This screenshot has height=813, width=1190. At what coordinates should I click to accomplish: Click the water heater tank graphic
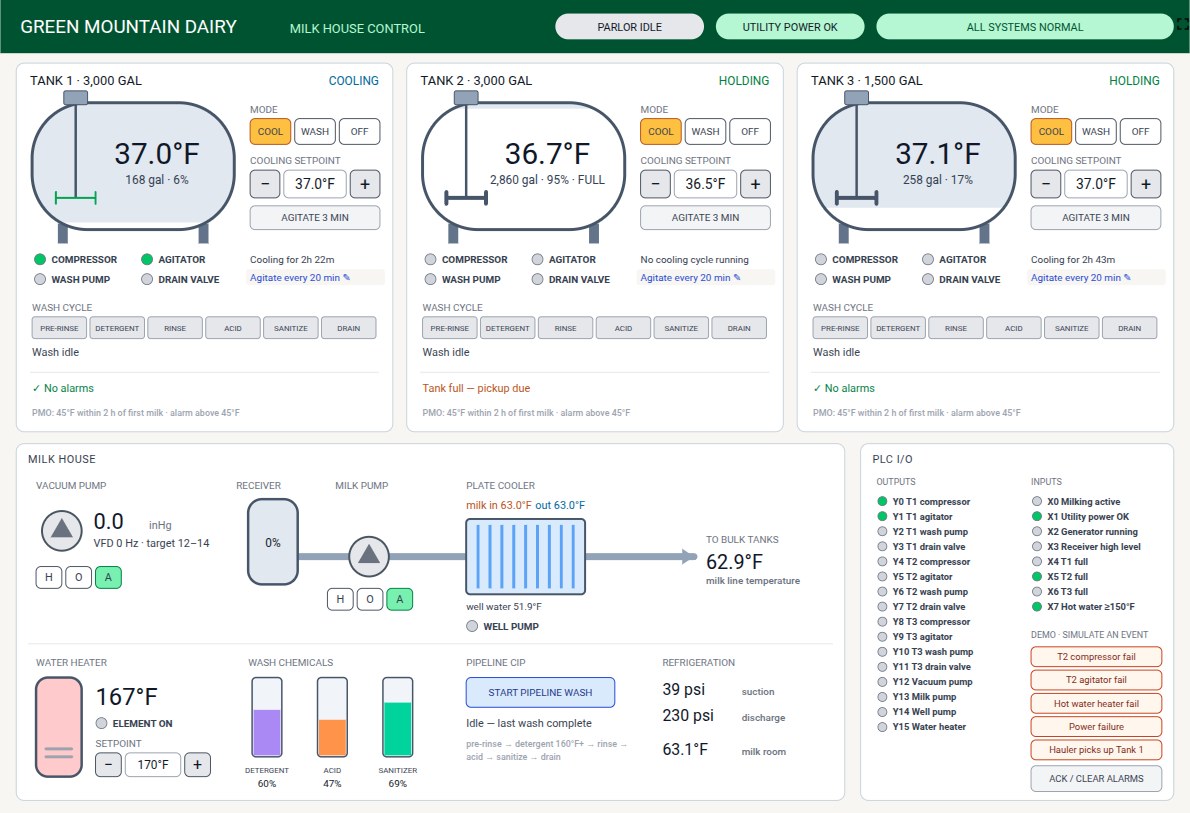tap(58, 727)
